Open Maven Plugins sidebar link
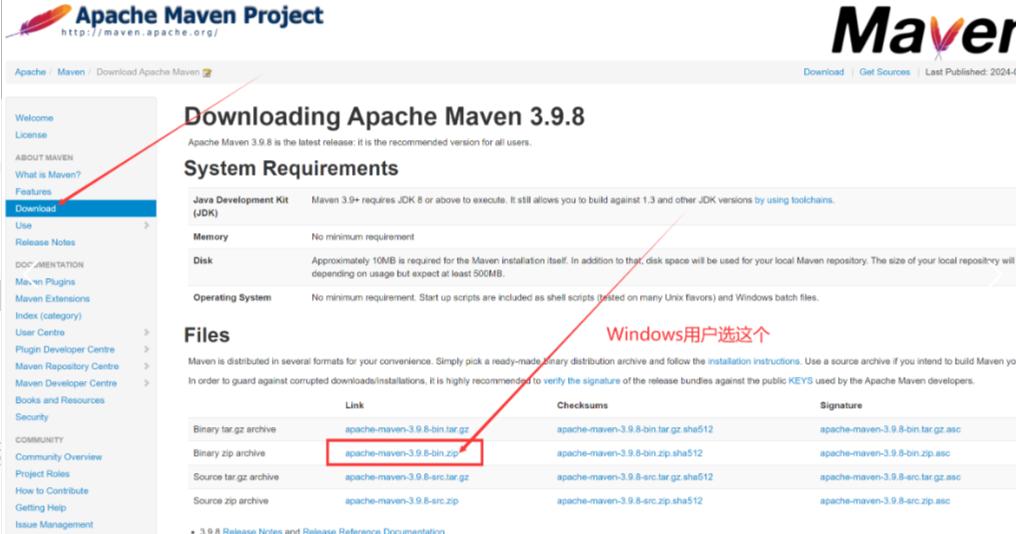The height and width of the screenshot is (534, 1016). pos(45,282)
